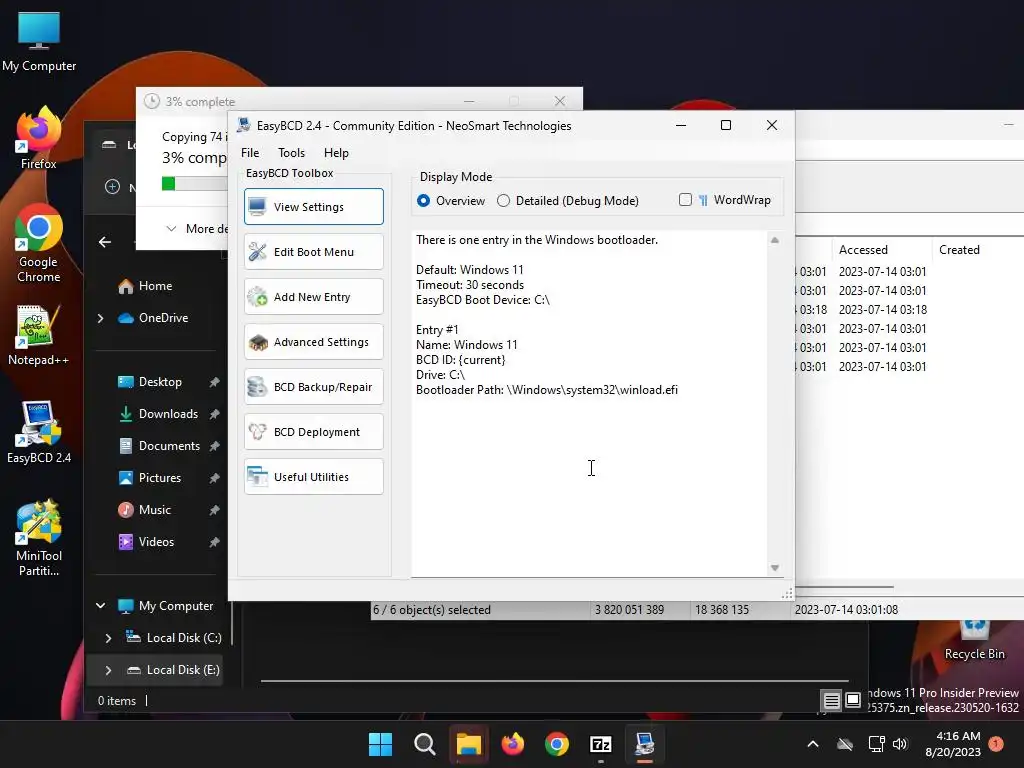This screenshot has width=1024, height=768.
Task: Select the Google Chrome desktop shortcut
Action: tap(39, 244)
